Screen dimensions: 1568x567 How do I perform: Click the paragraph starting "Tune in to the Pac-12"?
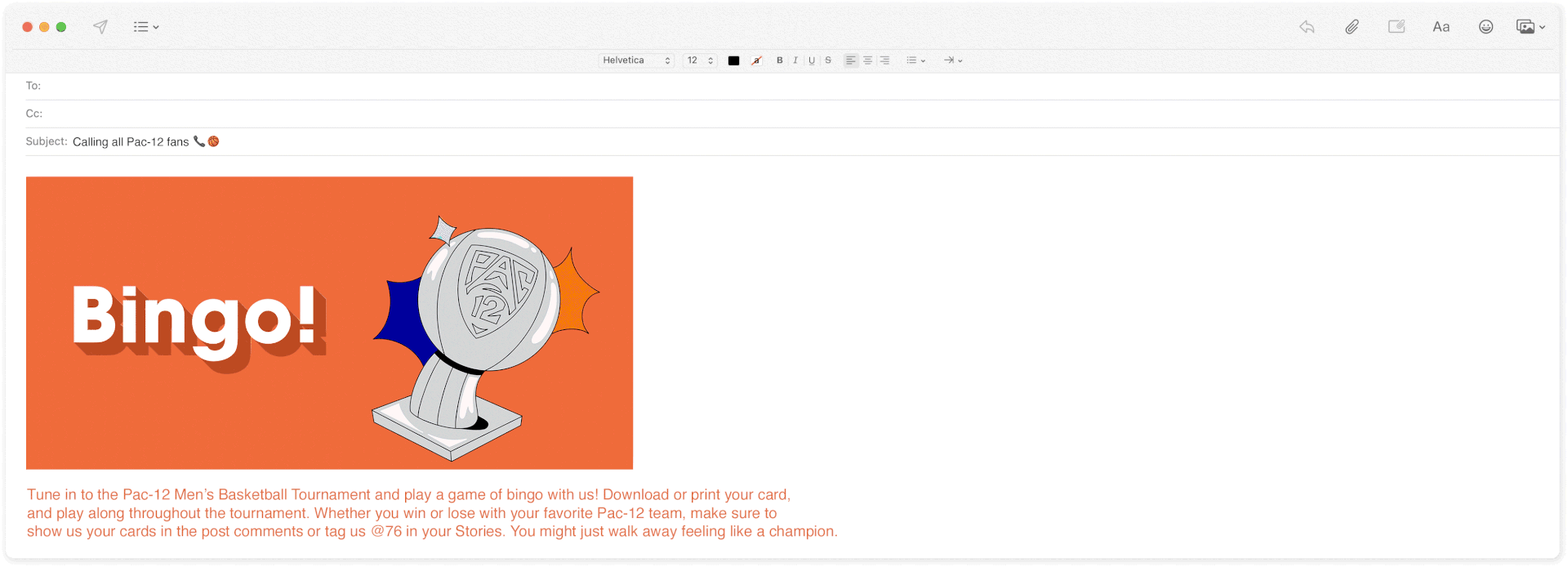[x=432, y=513]
